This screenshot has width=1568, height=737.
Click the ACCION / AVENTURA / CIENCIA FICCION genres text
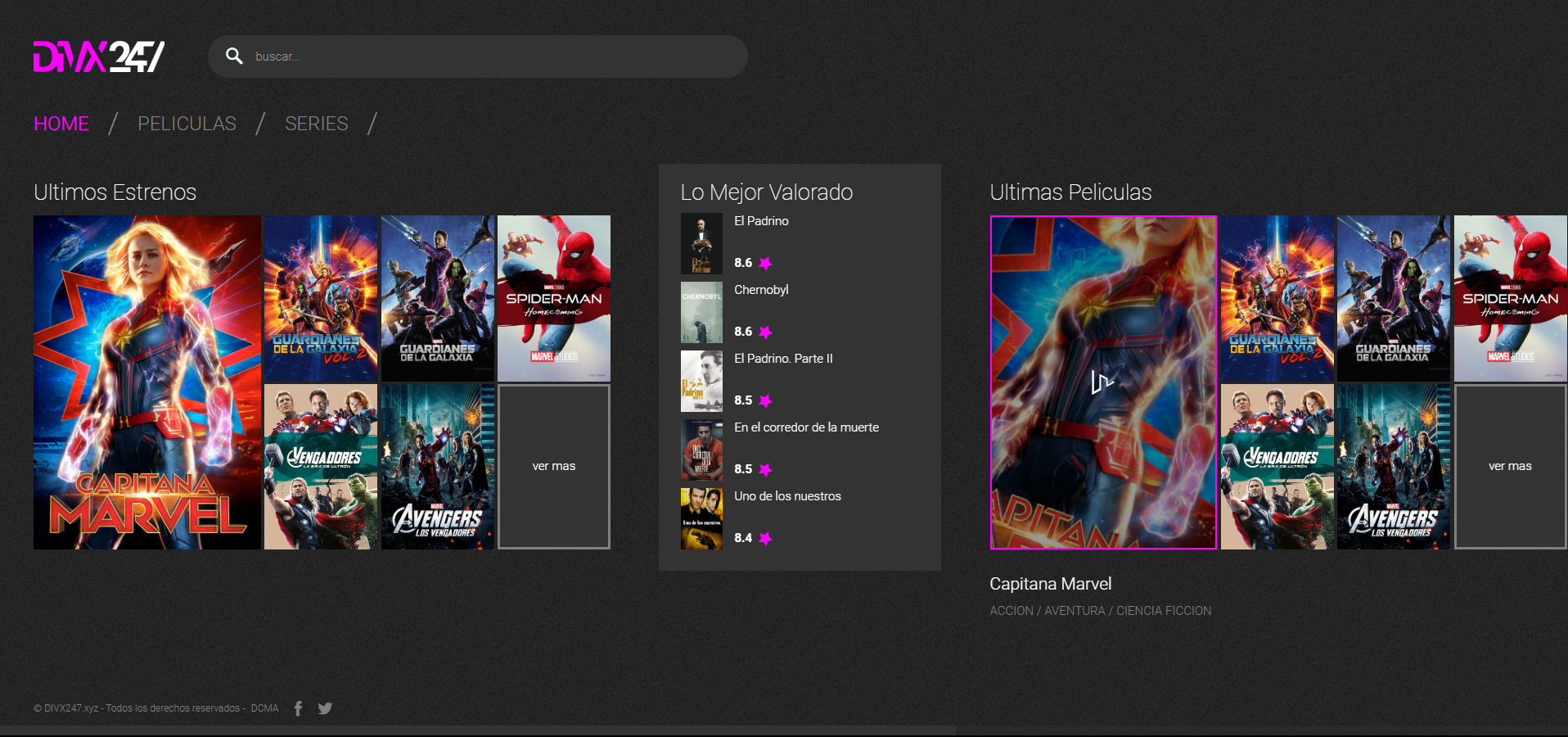pos(1100,611)
